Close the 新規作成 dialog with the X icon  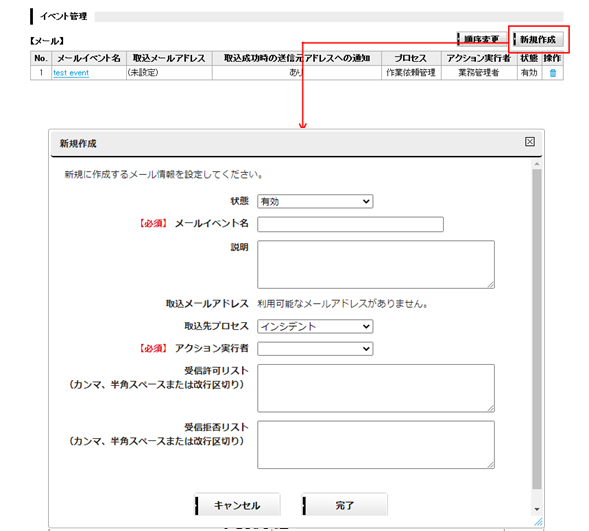pyautogui.click(x=530, y=142)
